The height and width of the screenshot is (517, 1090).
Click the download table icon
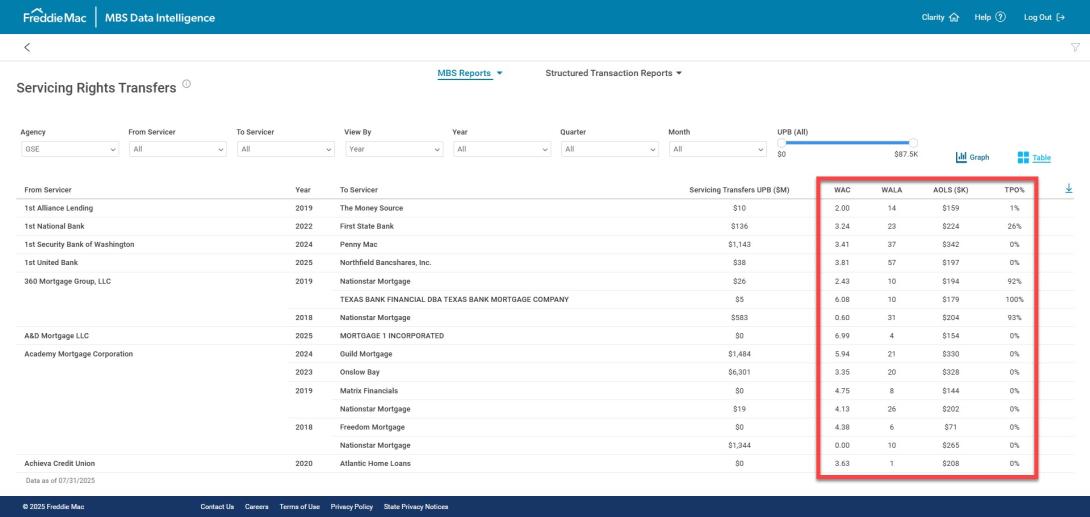1068,188
